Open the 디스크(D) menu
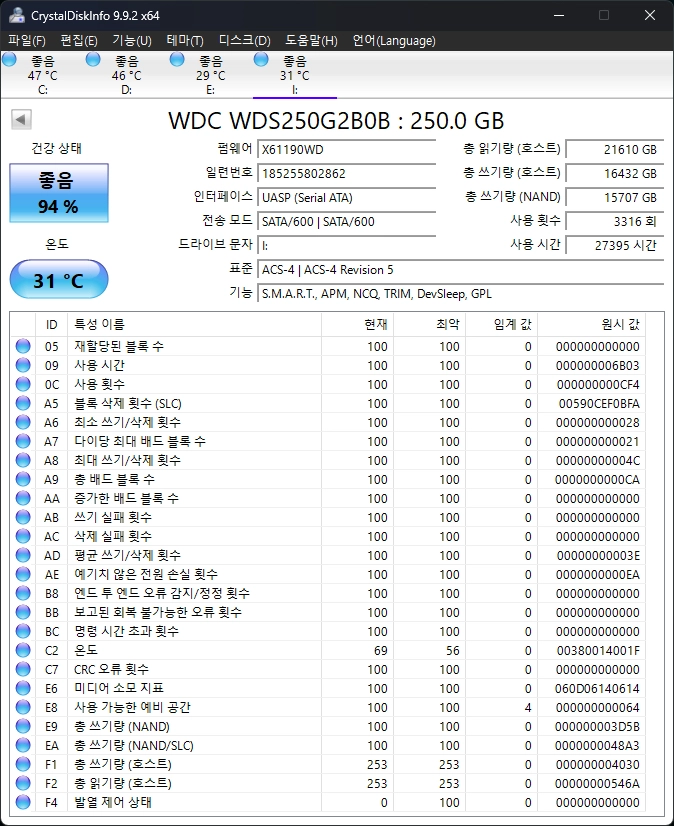Image resolution: width=674 pixels, height=826 pixels. pyautogui.click(x=245, y=41)
